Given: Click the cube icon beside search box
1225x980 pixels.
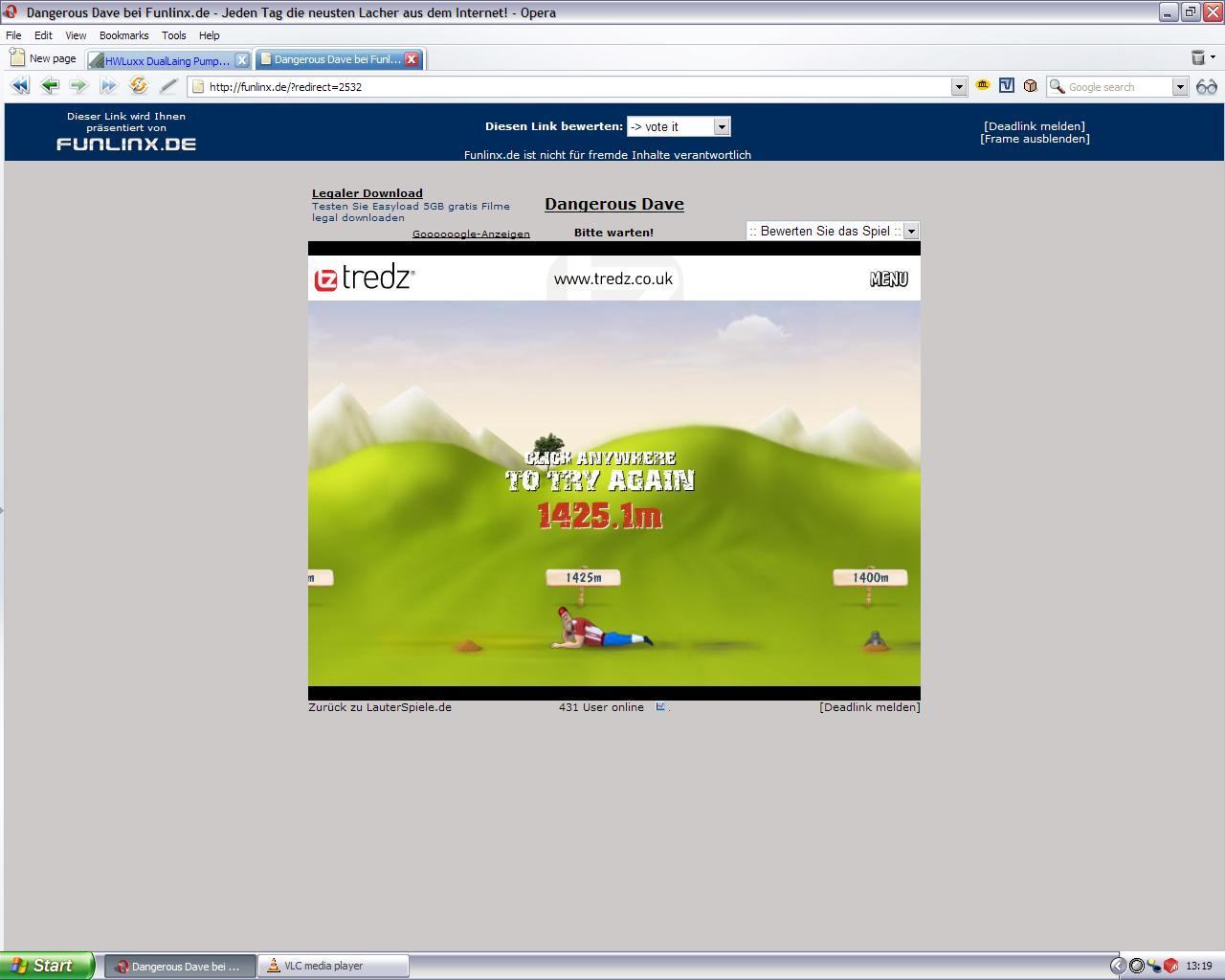Looking at the screenshot, I should click(1030, 85).
